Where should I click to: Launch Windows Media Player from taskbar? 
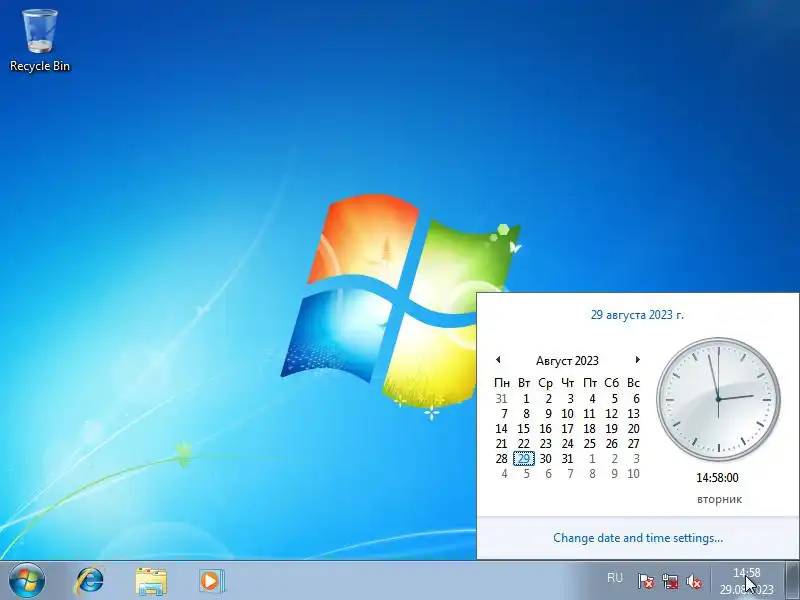(x=211, y=581)
